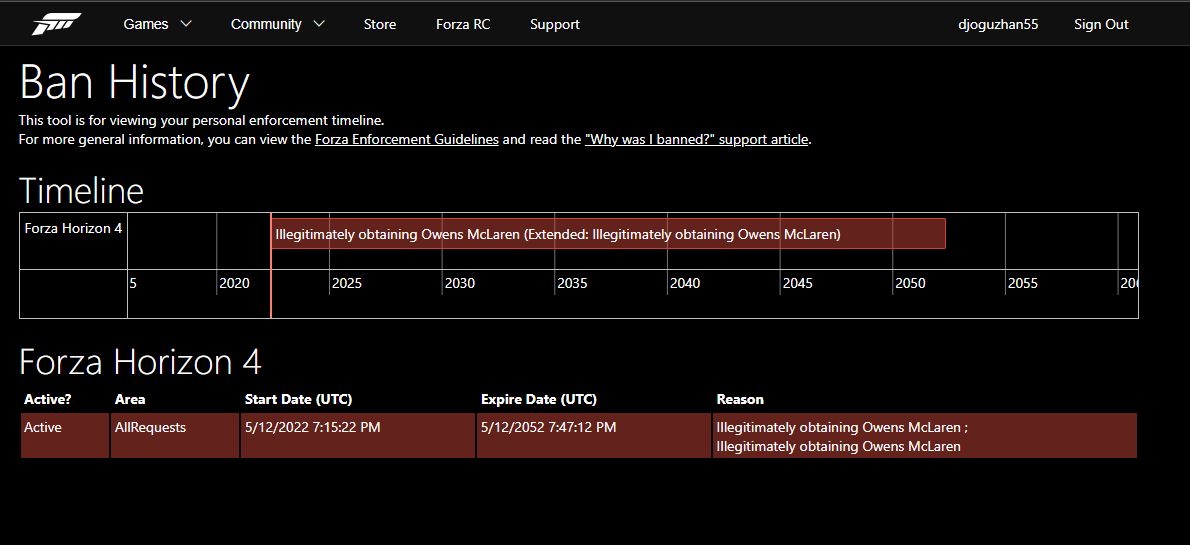Click the Ban History page heading
This screenshot has width=1190, height=545.
click(134, 82)
